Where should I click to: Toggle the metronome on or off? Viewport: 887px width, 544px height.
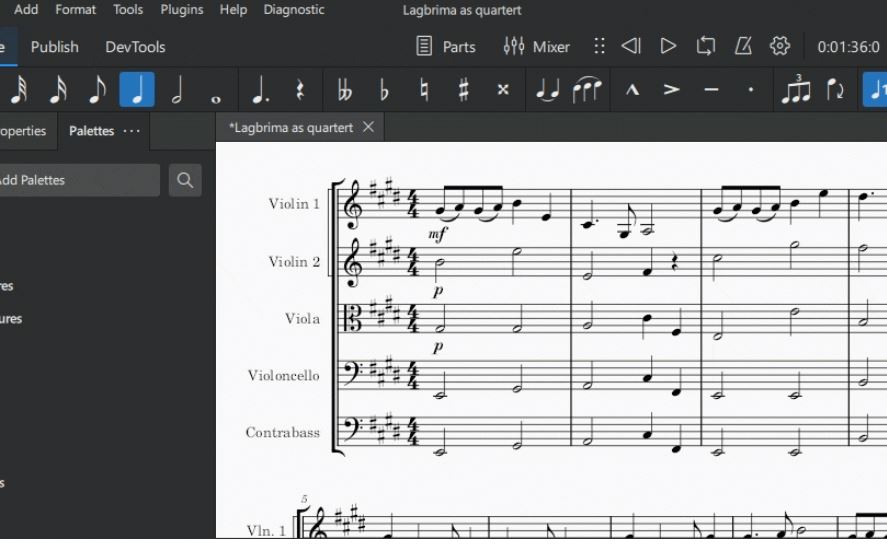click(743, 46)
